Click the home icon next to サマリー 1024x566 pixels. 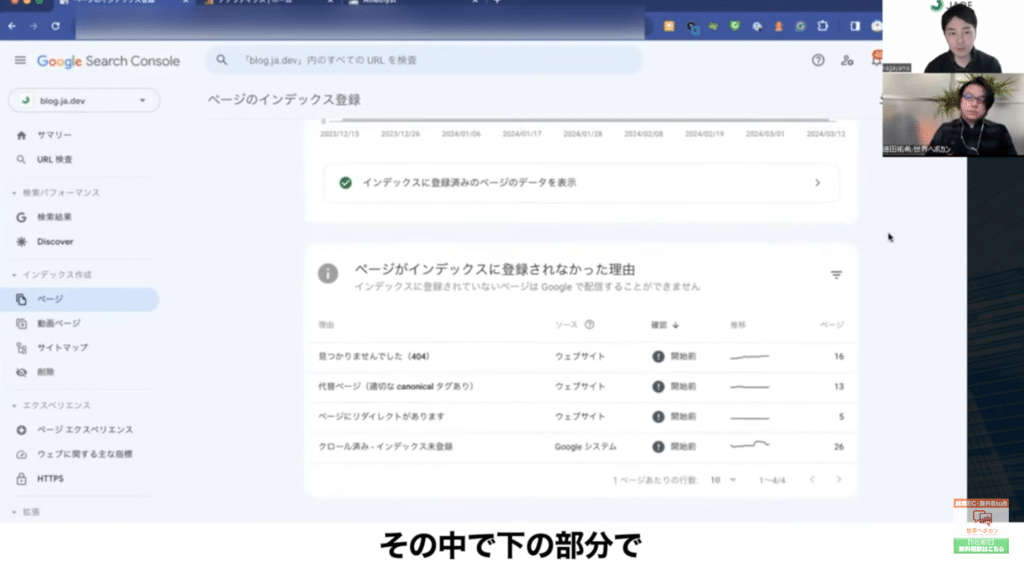[x=22, y=135]
